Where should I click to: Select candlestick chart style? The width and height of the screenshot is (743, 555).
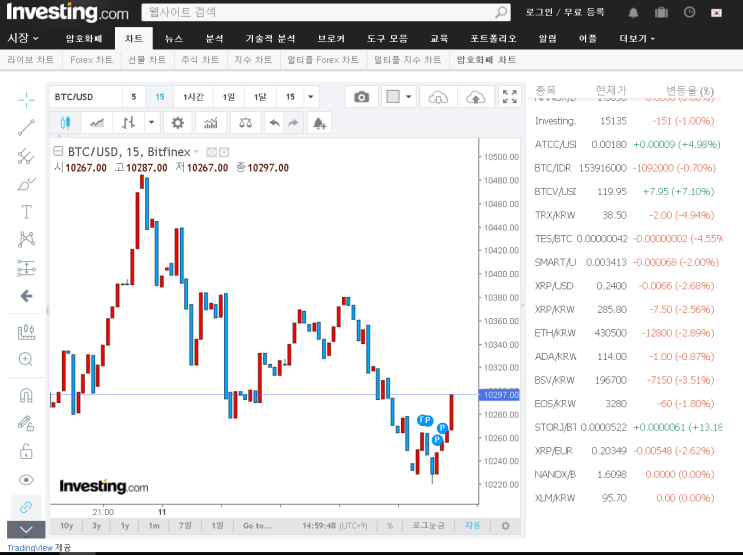[x=65, y=123]
